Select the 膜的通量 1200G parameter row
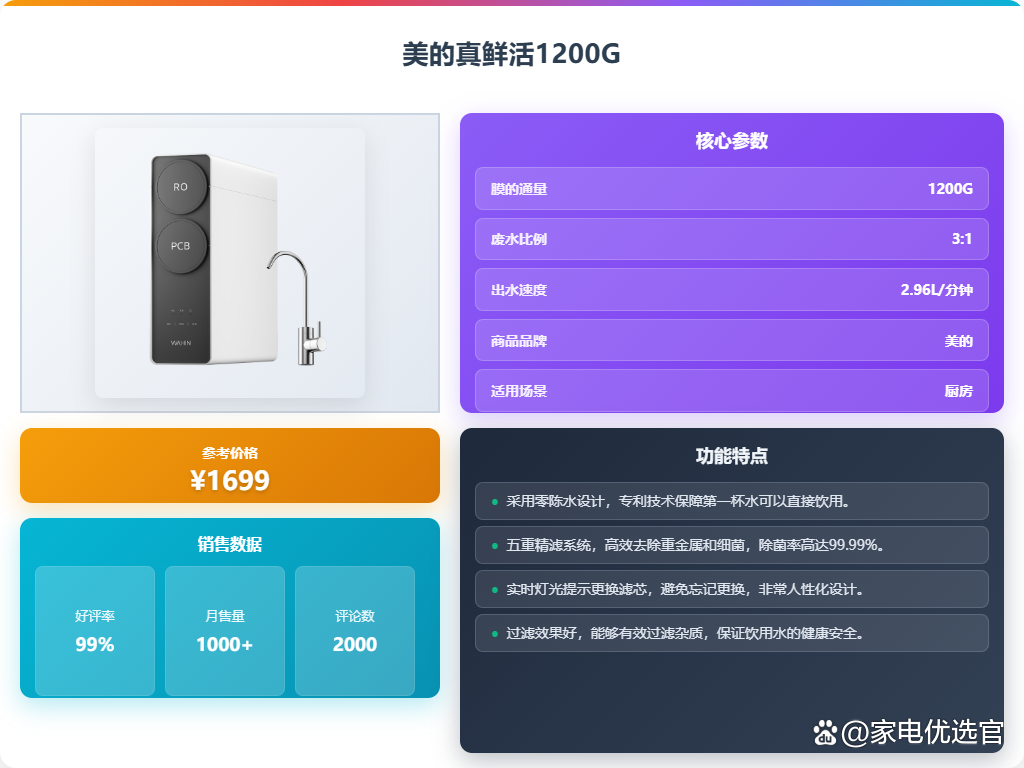This screenshot has height=768, width=1024. click(731, 189)
